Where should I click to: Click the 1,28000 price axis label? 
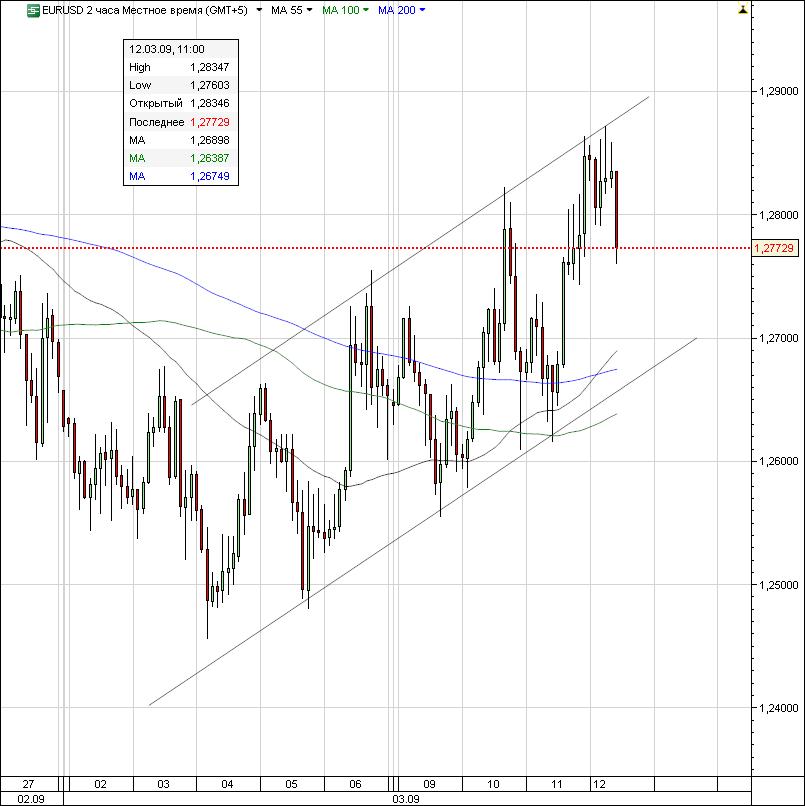[779, 215]
